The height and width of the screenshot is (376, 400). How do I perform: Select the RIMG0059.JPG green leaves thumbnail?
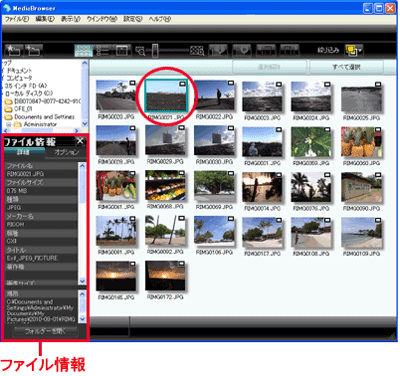coord(311,142)
